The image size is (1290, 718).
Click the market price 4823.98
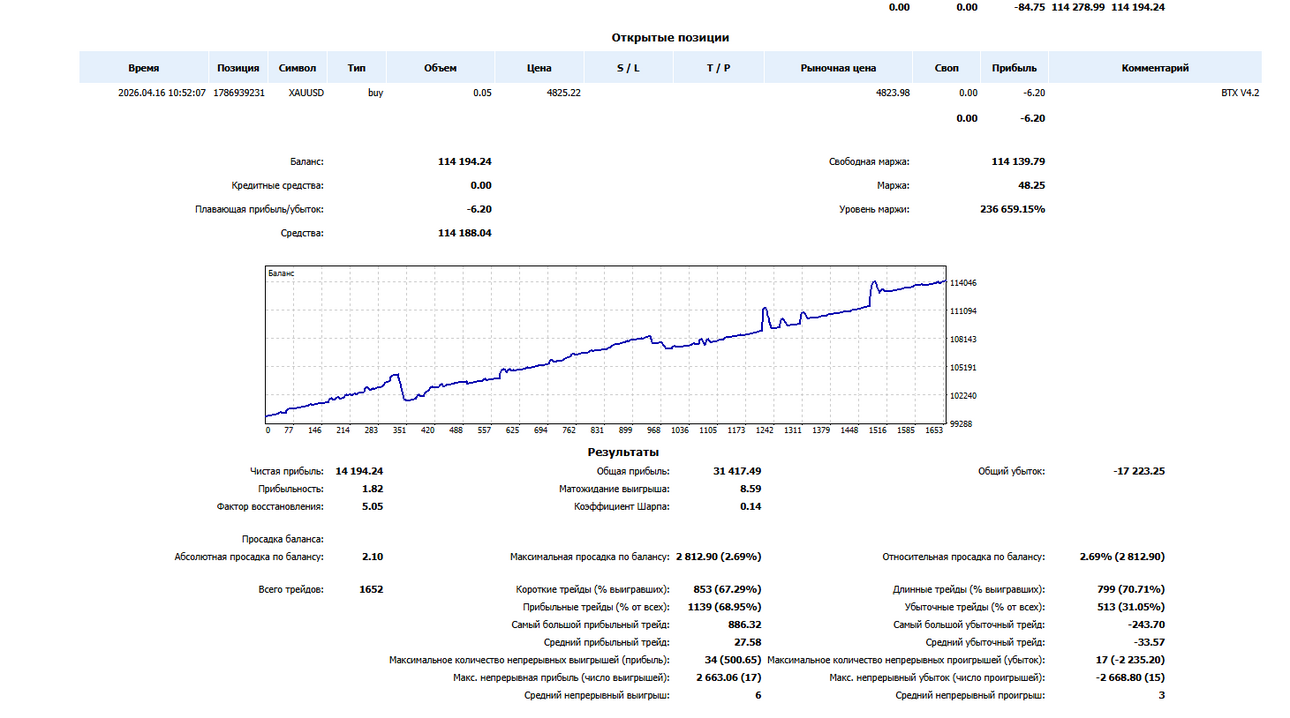point(891,92)
